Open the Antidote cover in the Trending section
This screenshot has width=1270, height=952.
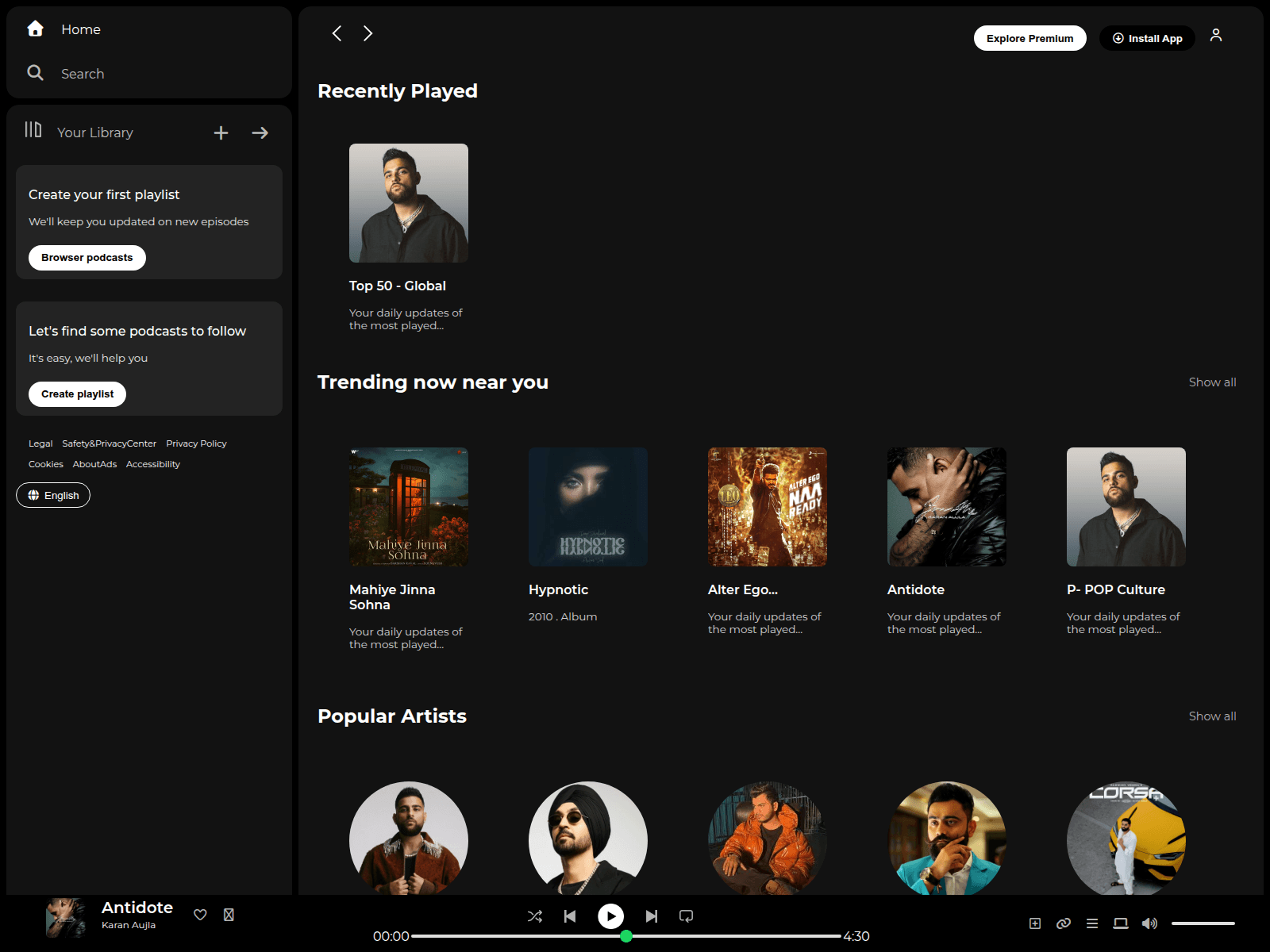(x=947, y=507)
